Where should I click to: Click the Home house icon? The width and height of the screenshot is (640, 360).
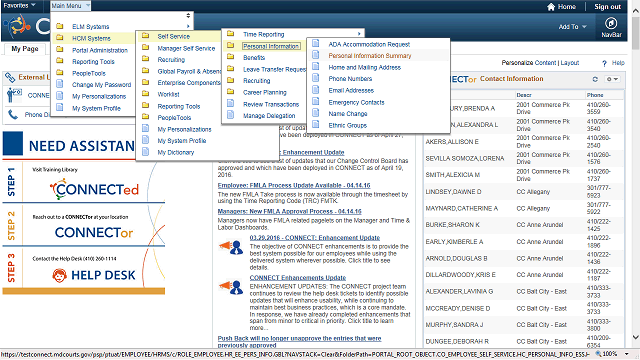coord(551,7)
